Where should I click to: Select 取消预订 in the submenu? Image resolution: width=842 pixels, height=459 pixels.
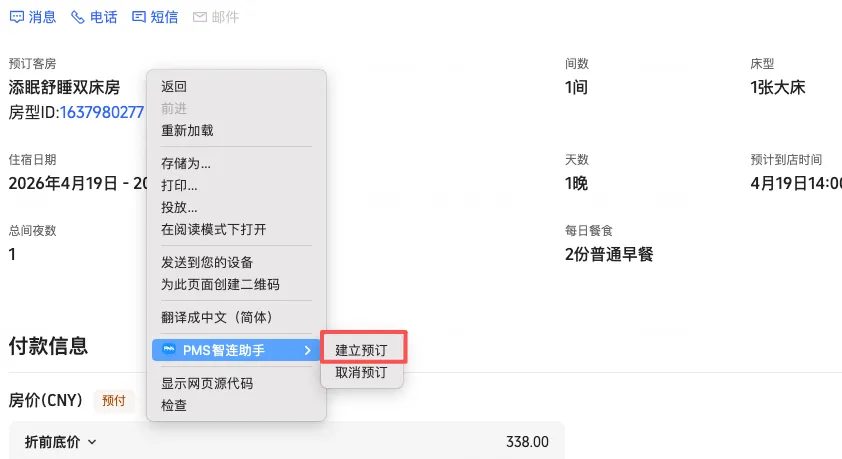tap(361, 373)
